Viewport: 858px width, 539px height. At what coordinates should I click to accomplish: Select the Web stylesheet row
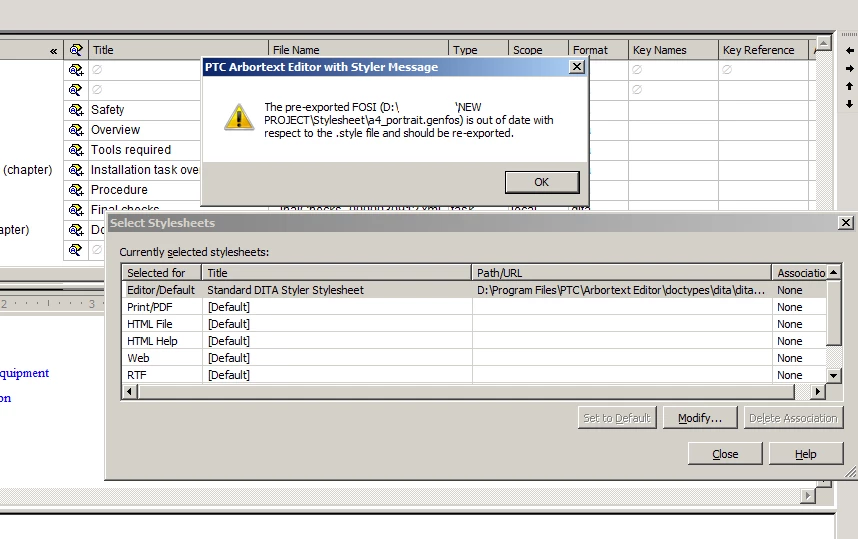(x=474, y=358)
